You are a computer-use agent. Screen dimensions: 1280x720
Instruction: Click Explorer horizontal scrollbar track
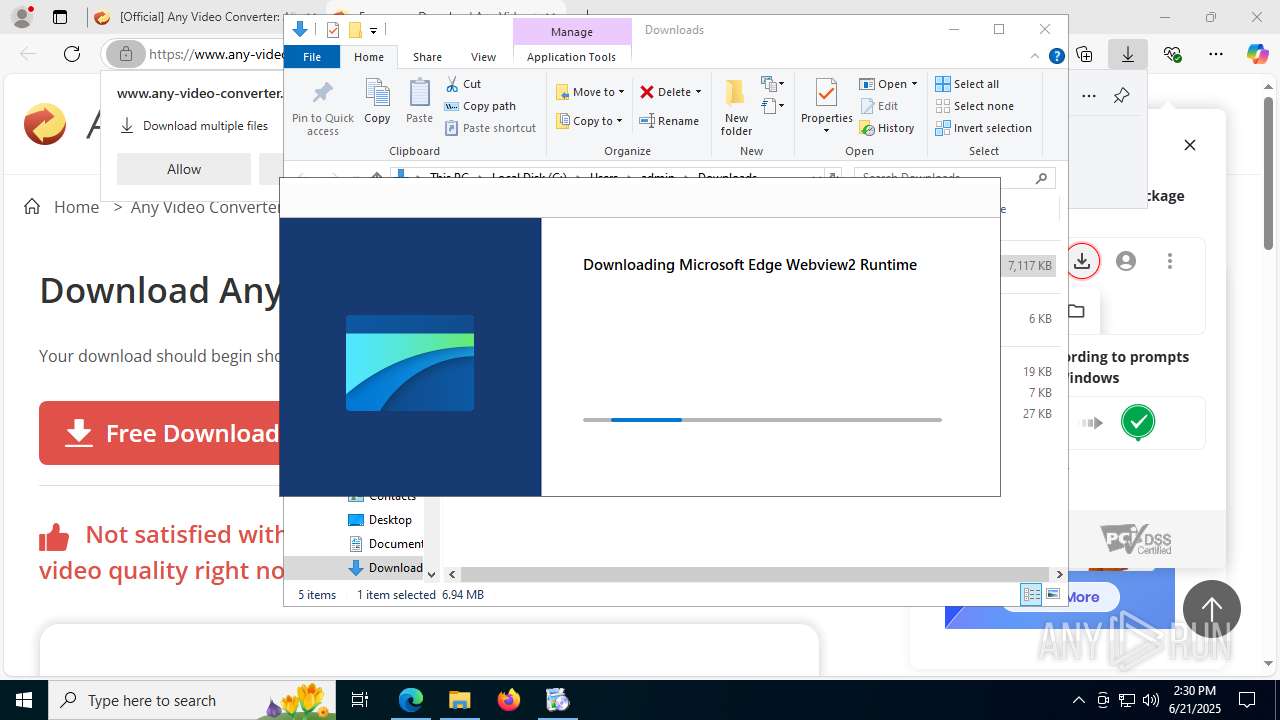[x=755, y=574]
